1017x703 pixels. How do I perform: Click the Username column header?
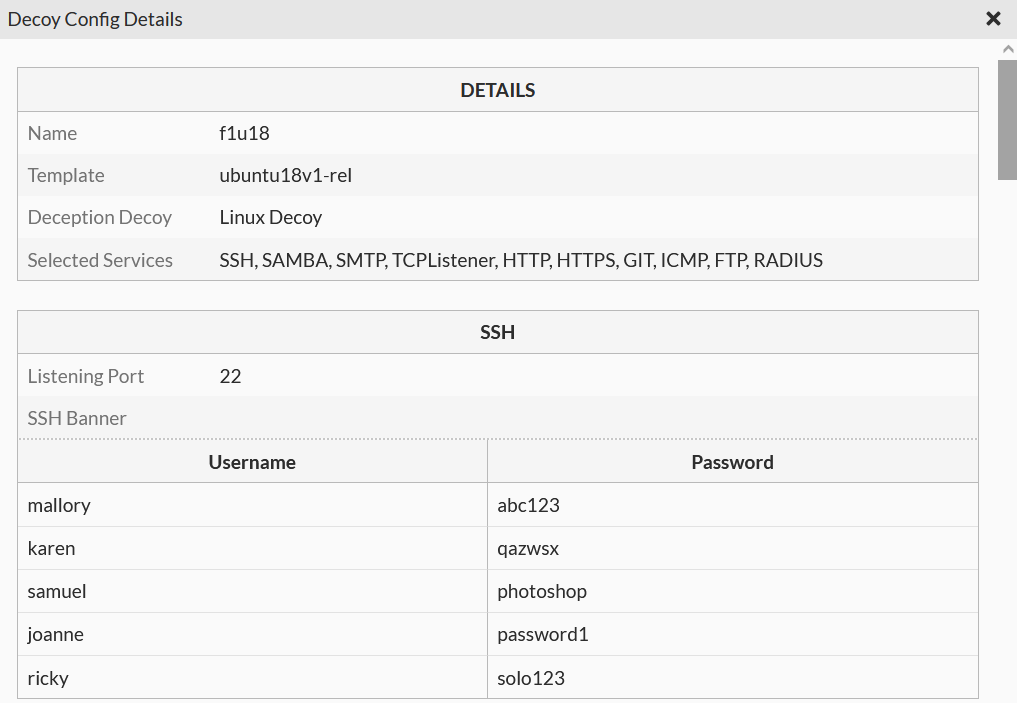[252, 462]
